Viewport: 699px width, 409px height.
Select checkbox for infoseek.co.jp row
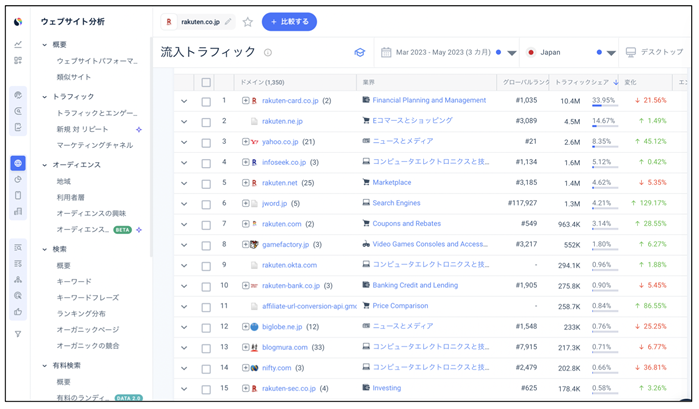[206, 163]
